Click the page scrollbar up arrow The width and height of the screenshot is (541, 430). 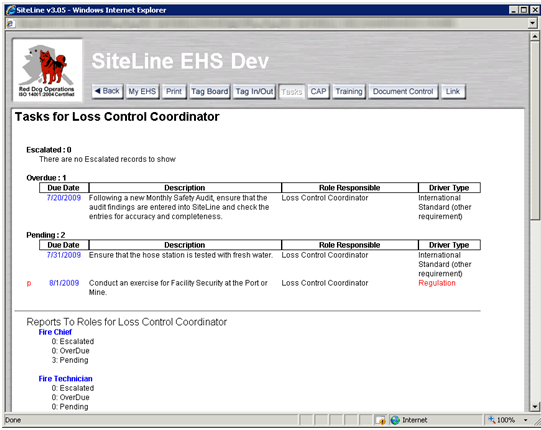tap(534, 36)
